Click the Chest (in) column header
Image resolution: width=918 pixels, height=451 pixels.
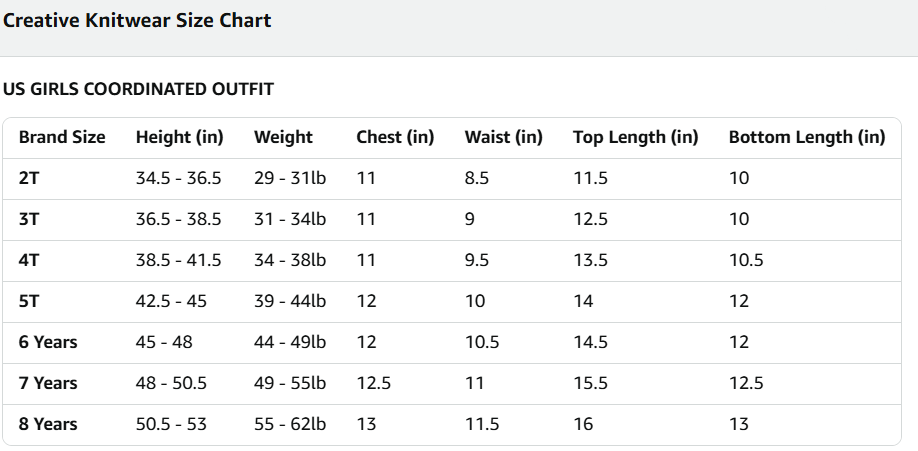[x=395, y=137]
